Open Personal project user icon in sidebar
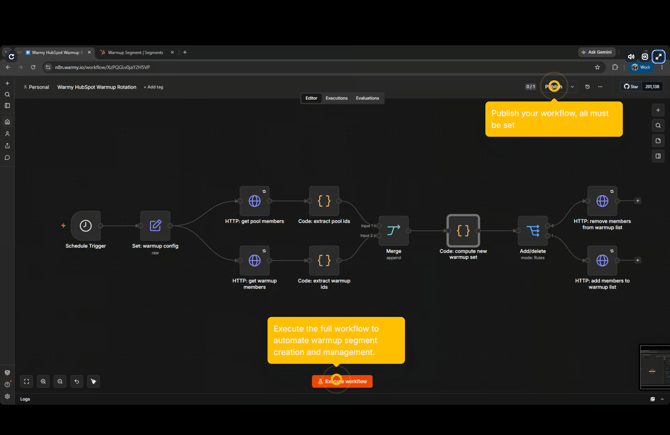Image resolution: width=670 pixels, height=435 pixels. tap(7, 134)
